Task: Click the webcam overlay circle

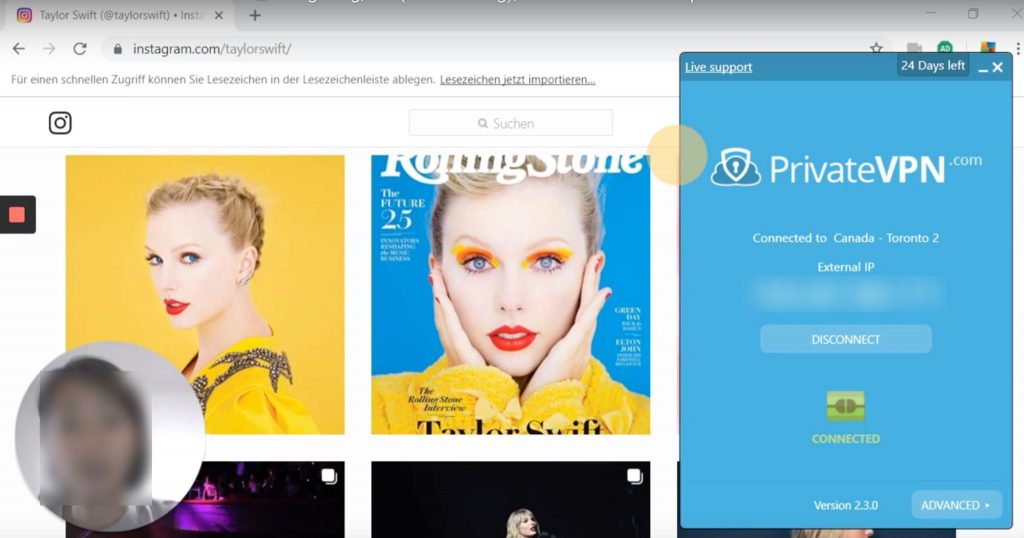Action: point(108,436)
